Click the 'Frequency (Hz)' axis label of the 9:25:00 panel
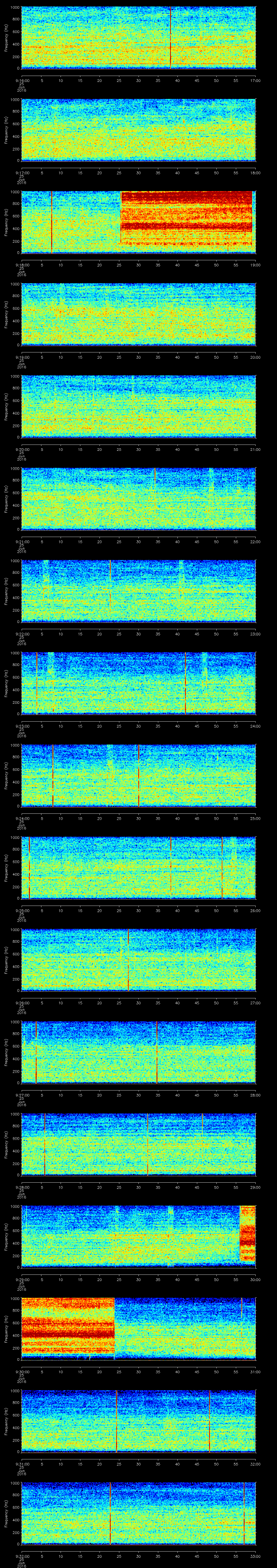Viewport: 277px width, 1568px height. coord(6,868)
